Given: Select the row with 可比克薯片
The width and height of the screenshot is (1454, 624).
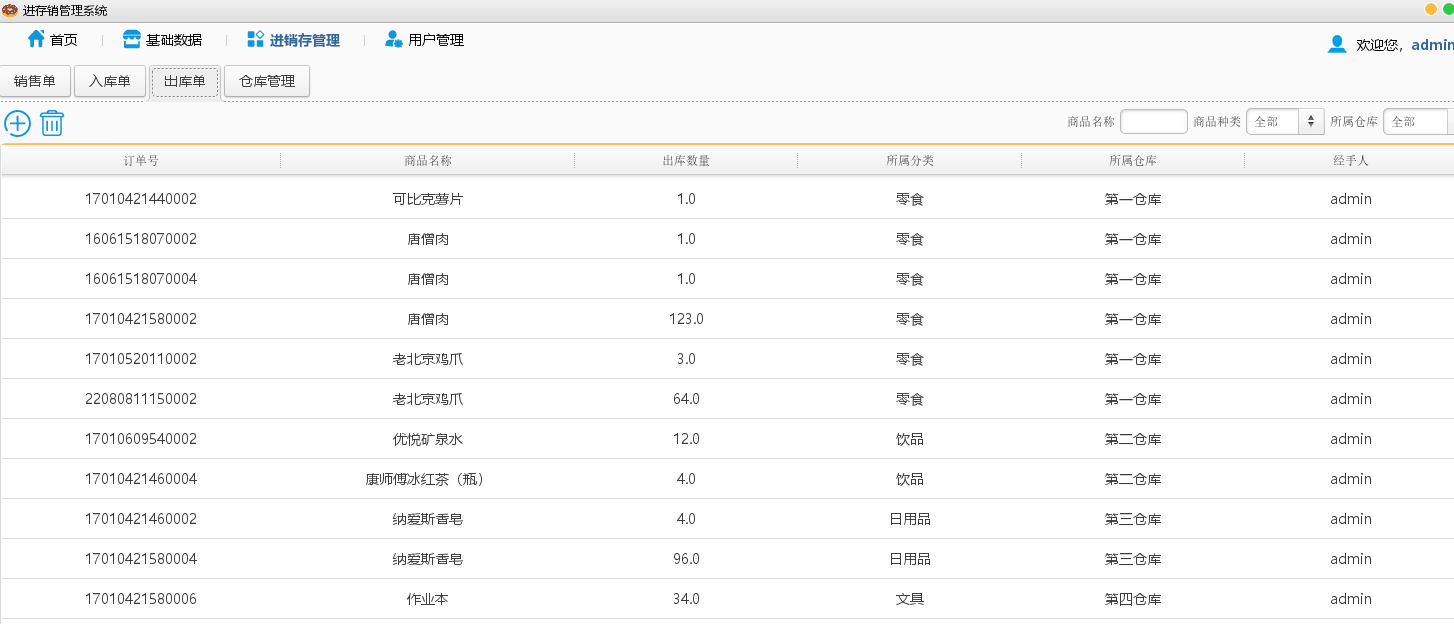Looking at the screenshot, I should (427, 199).
